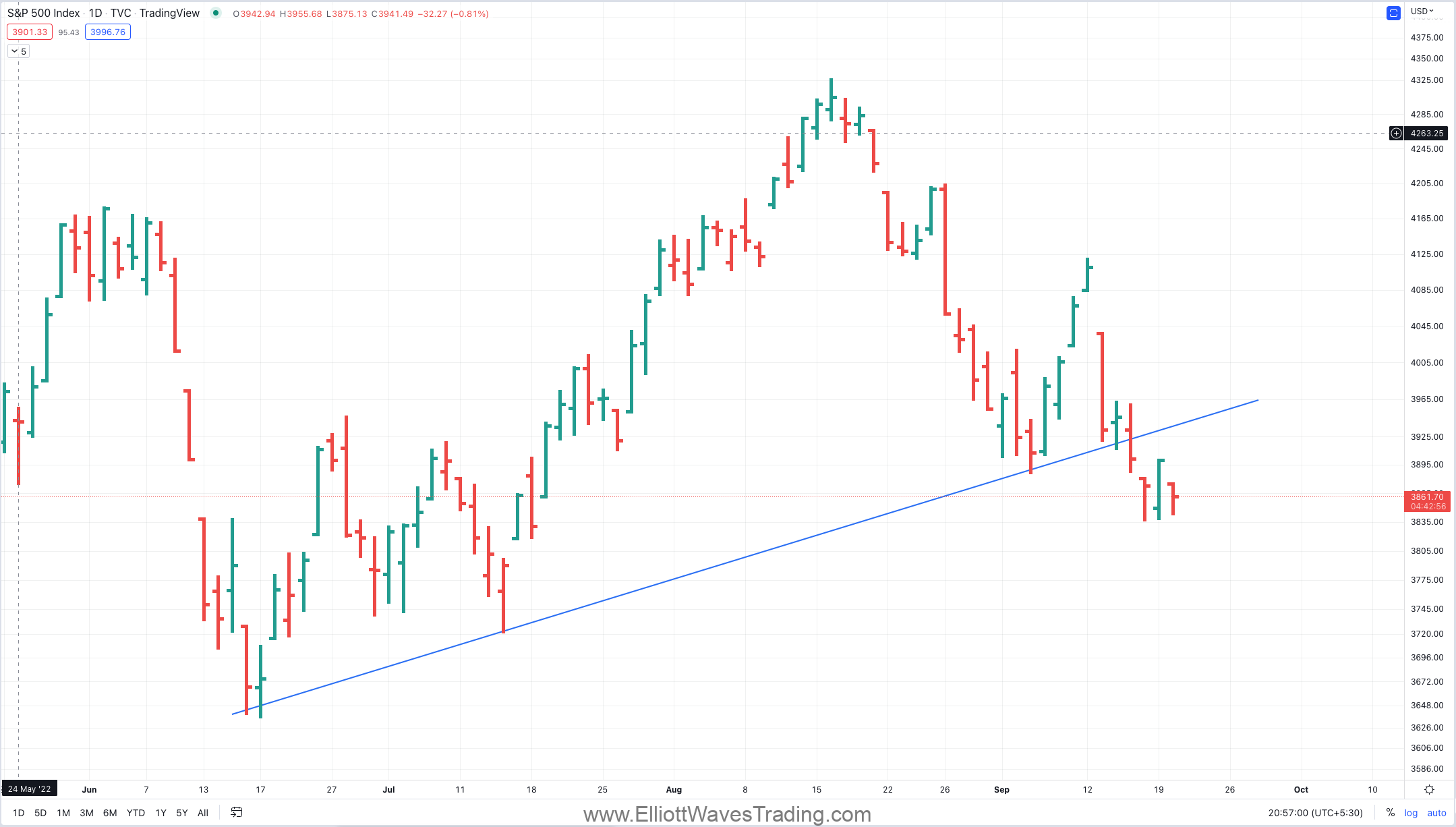Click the 4325.00 price axis label
The width and height of the screenshot is (1456, 827).
[x=1427, y=80]
